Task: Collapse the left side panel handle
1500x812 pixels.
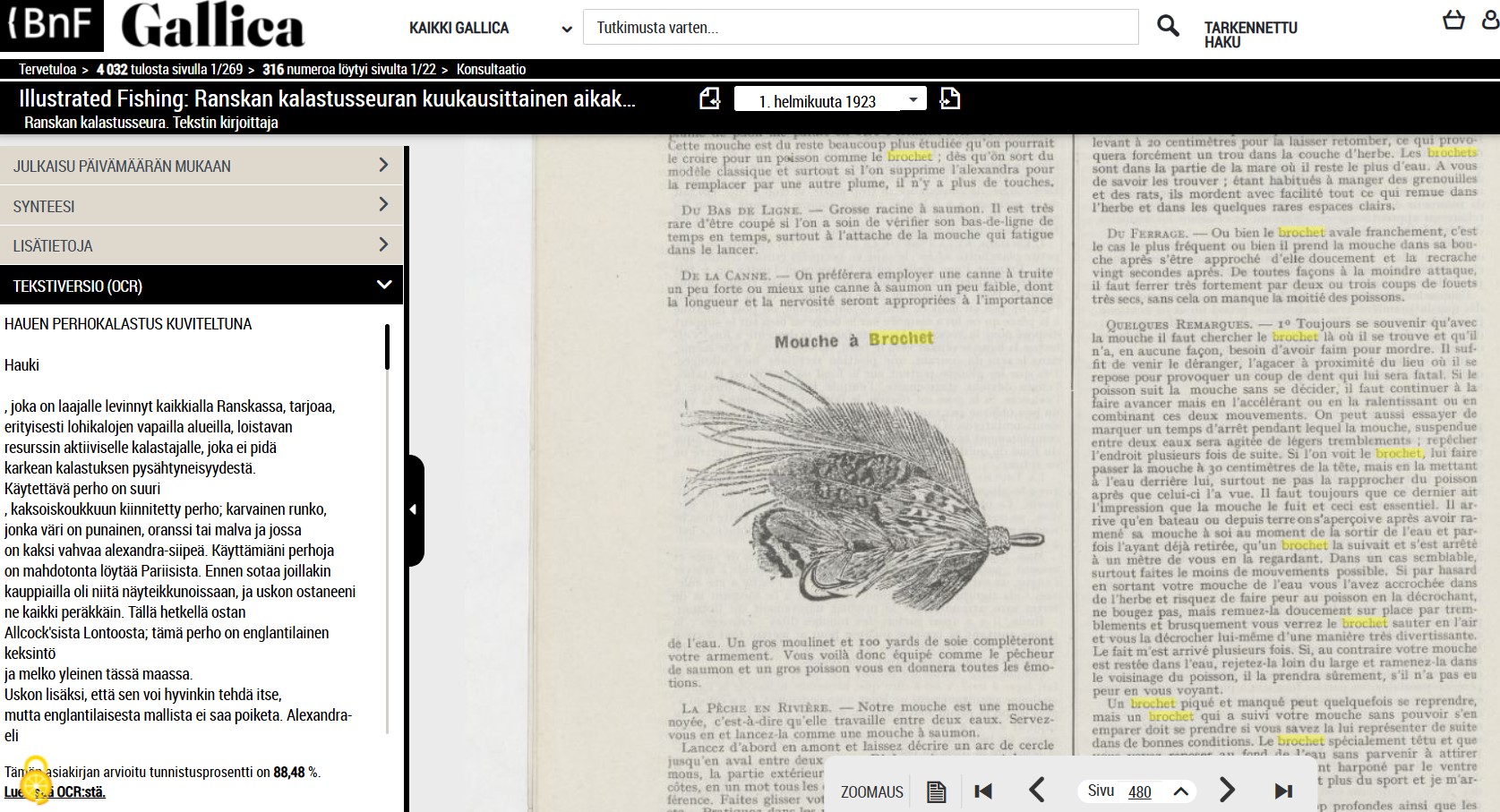Action: (413, 509)
